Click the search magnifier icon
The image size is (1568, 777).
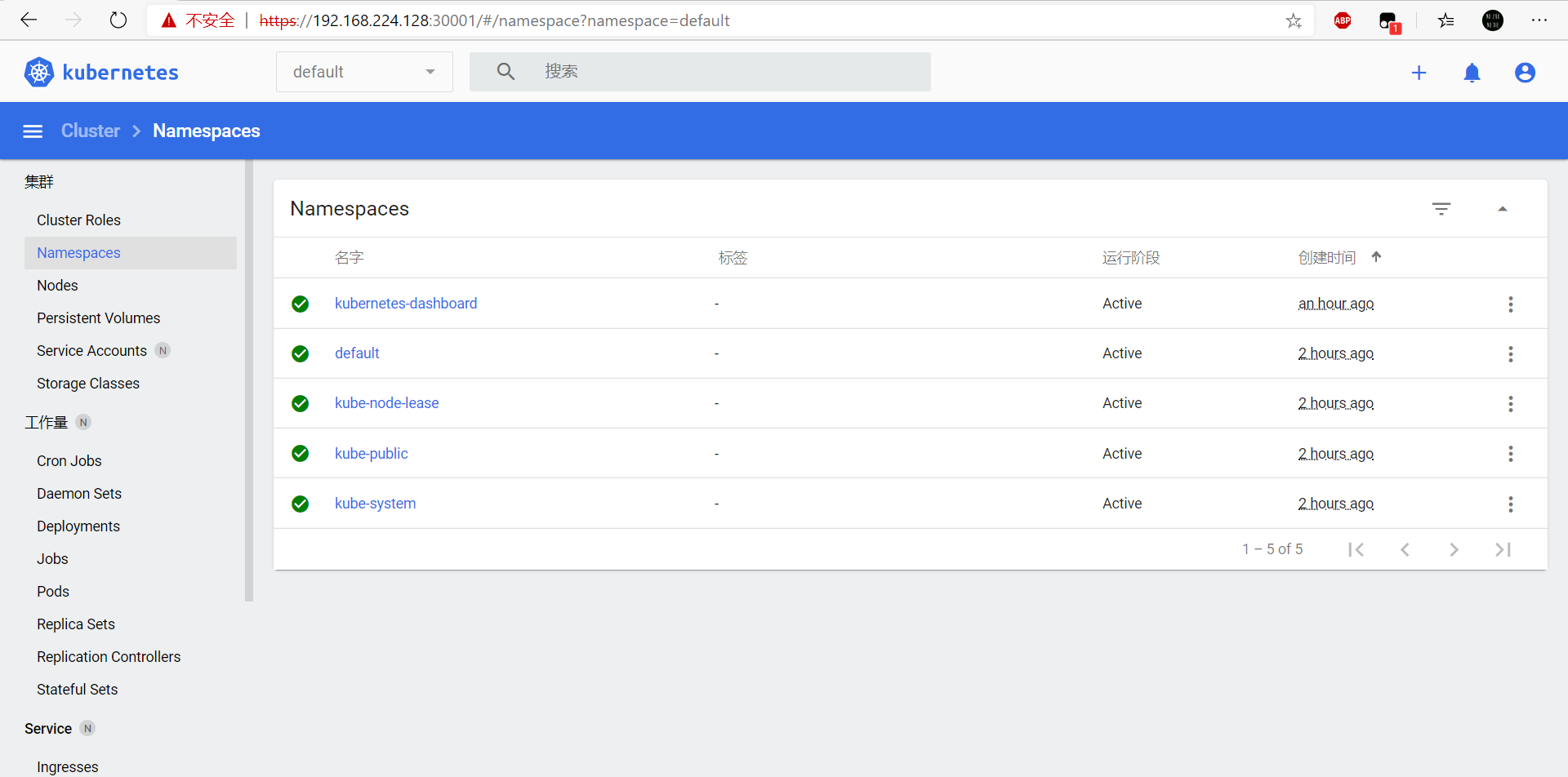pyautogui.click(x=506, y=72)
